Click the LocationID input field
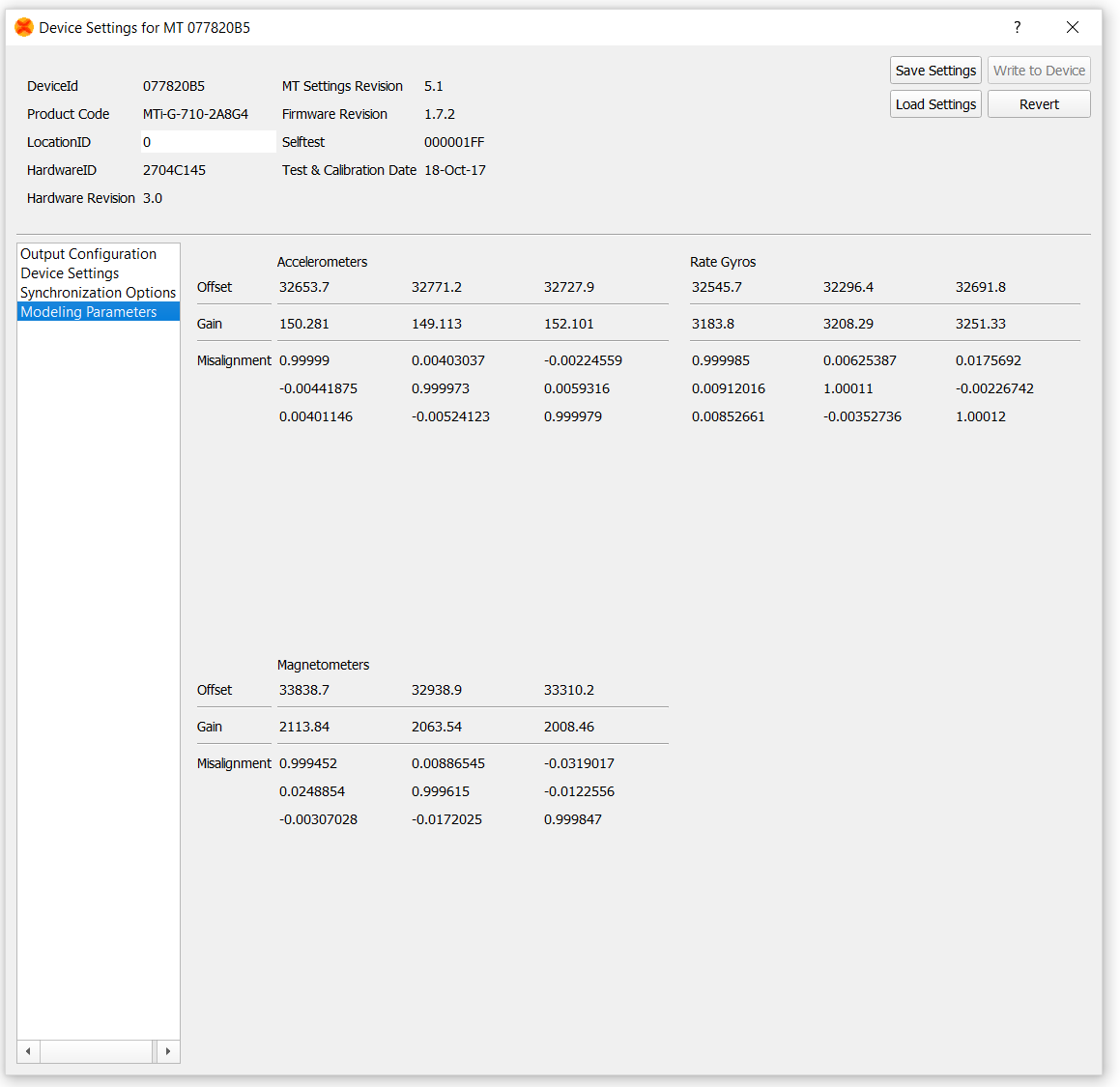 click(208, 142)
